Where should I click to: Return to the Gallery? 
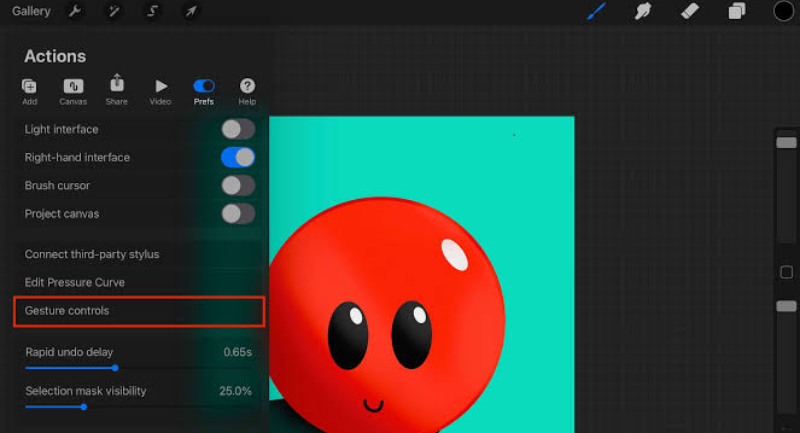tap(31, 12)
